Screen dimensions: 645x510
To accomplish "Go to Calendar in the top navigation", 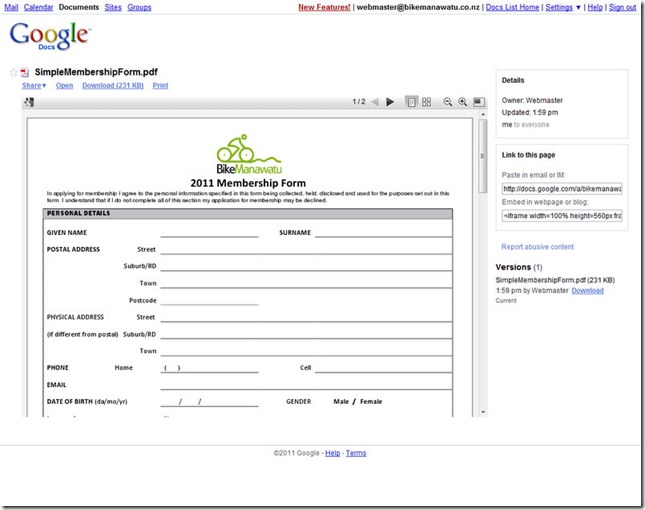I will [x=38, y=7].
